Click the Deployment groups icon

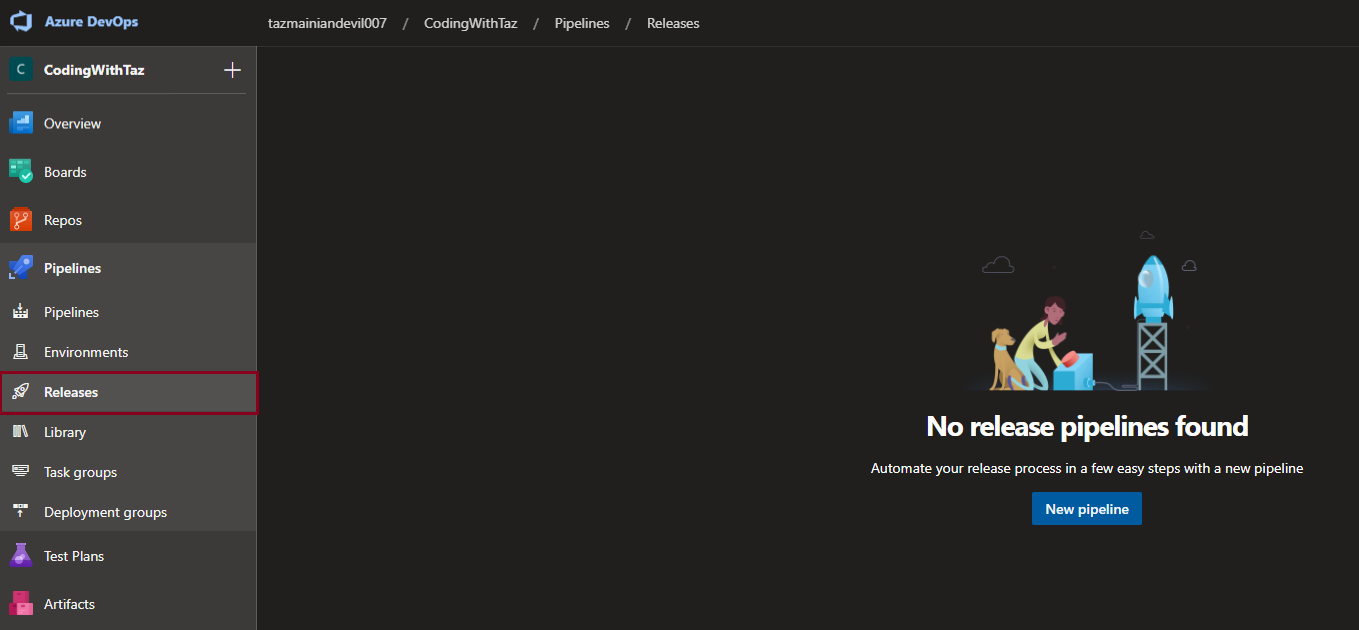click(x=20, y=512)
